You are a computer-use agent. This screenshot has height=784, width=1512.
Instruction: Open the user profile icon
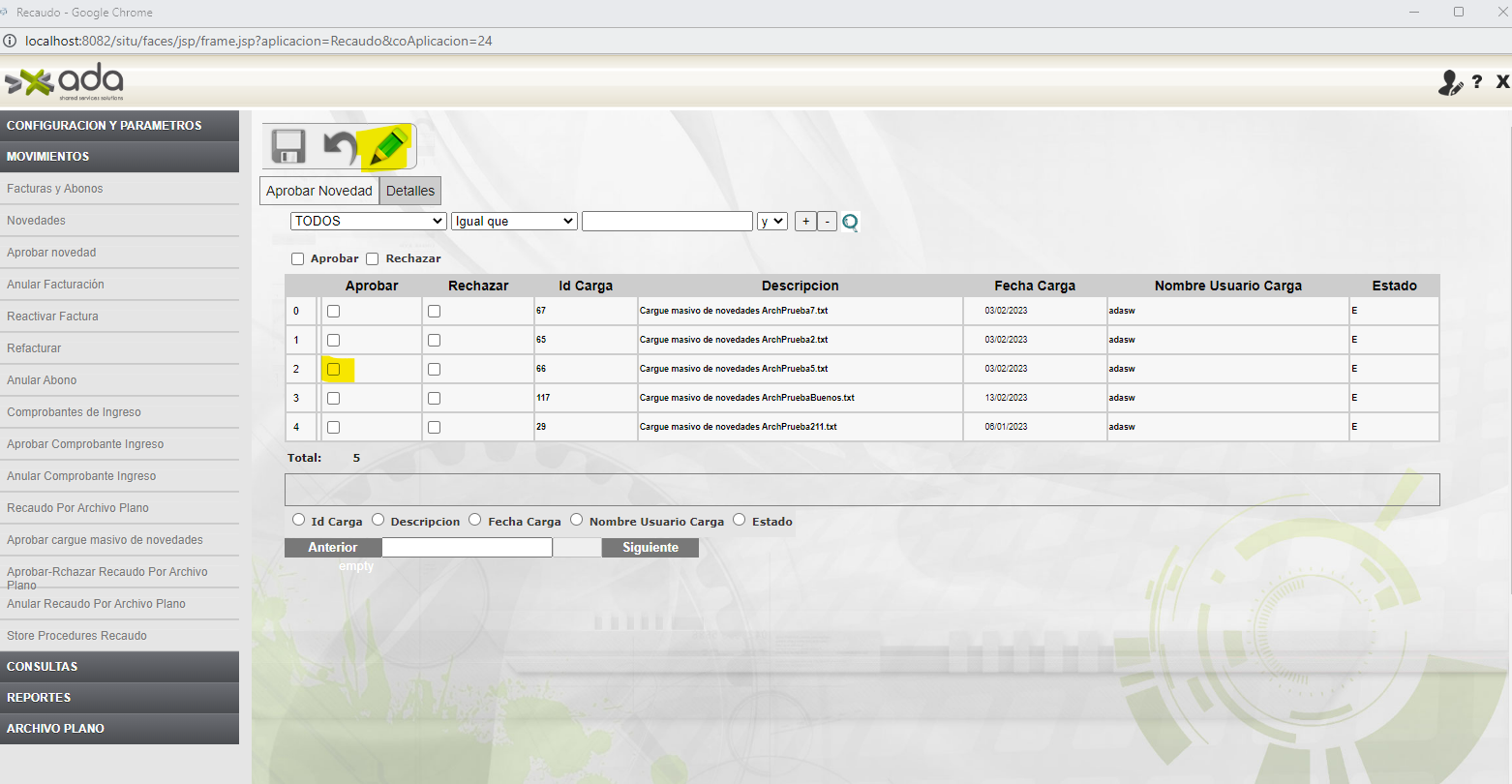1449,83
